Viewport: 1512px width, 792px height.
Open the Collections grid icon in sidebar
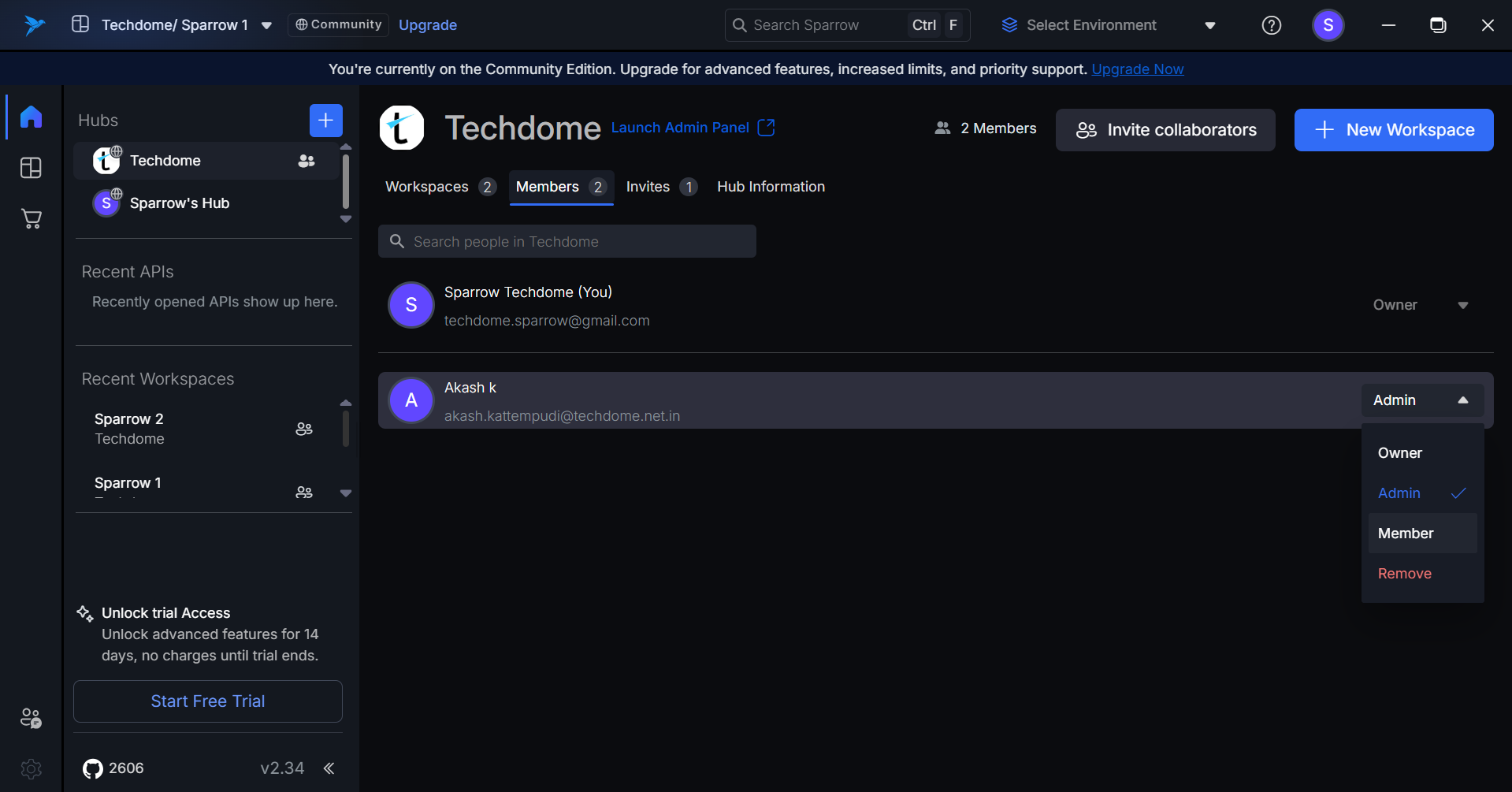click(x=31, y=168)
